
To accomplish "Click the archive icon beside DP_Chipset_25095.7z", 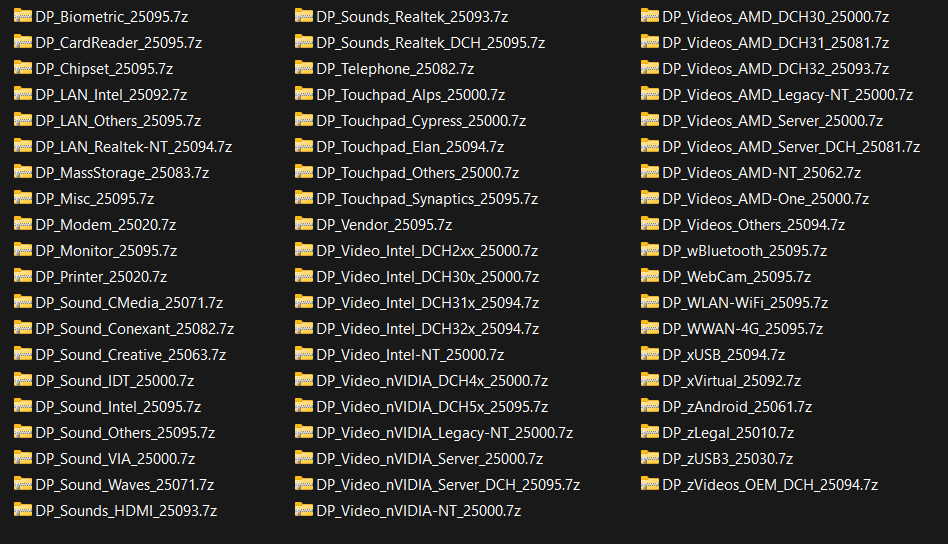I will point(22,68).
